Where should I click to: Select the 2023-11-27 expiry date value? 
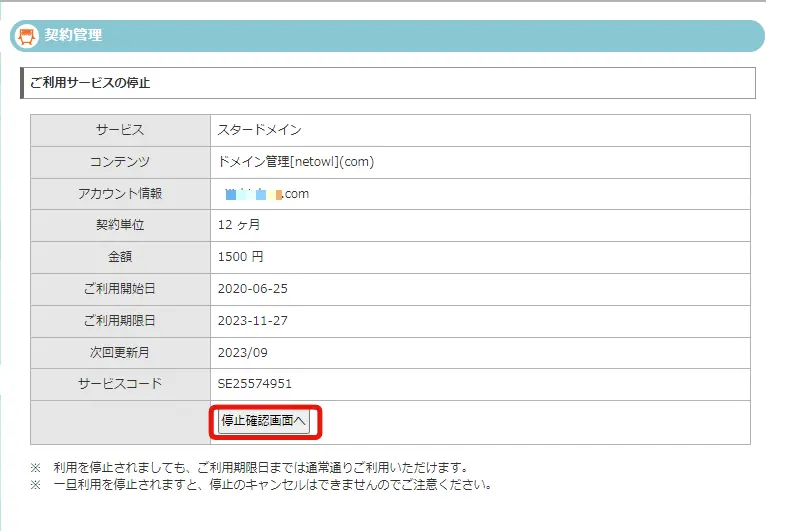[x=250, y=321]
